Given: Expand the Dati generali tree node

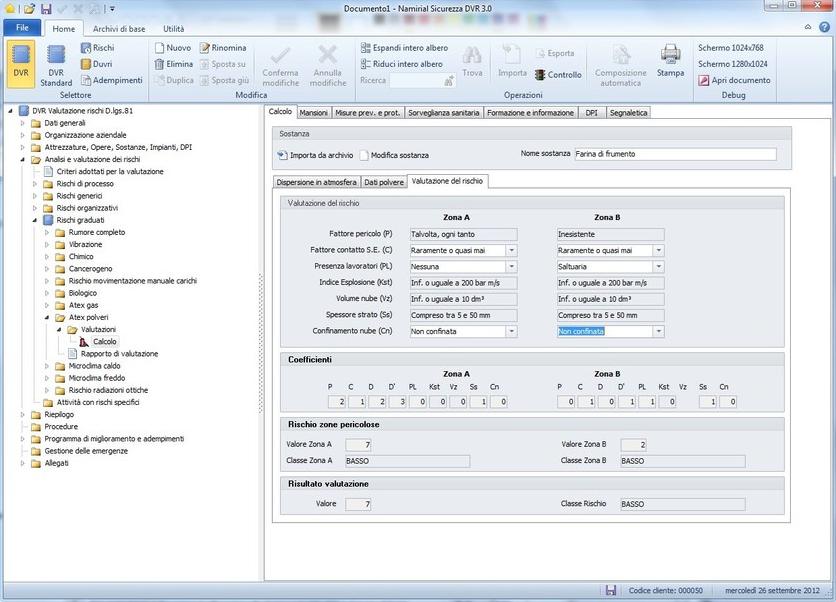Looking at the screenshot, I should pos(24,123).
